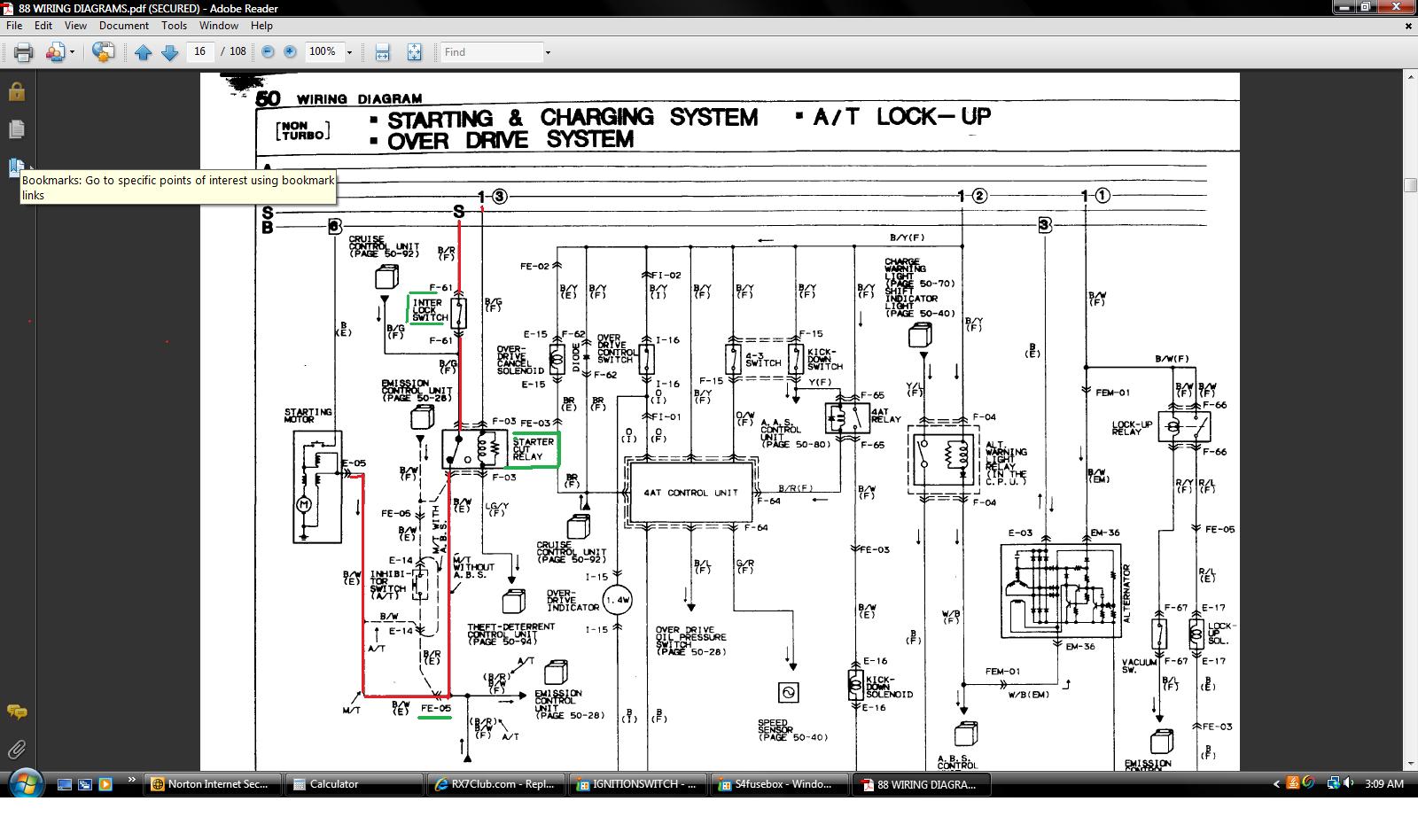This screenshot has width=1418, height=840.
Task: Zoom out using the minus icon
Action: point(268,51)
